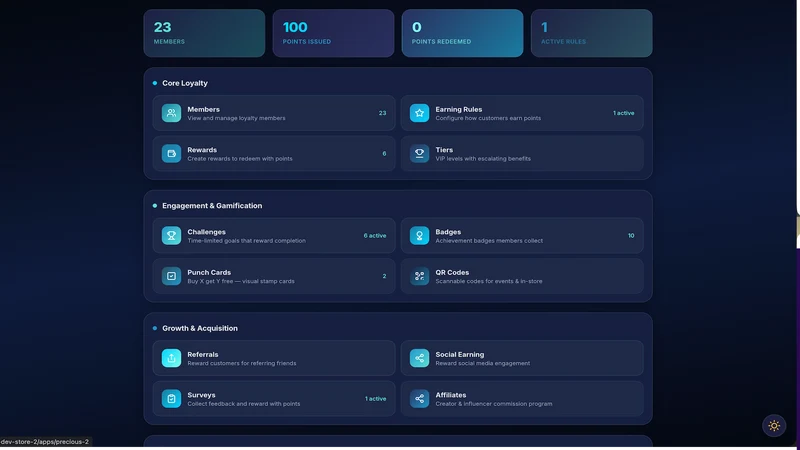
Task: Open QR Codes title
Action: coord(452,272)
